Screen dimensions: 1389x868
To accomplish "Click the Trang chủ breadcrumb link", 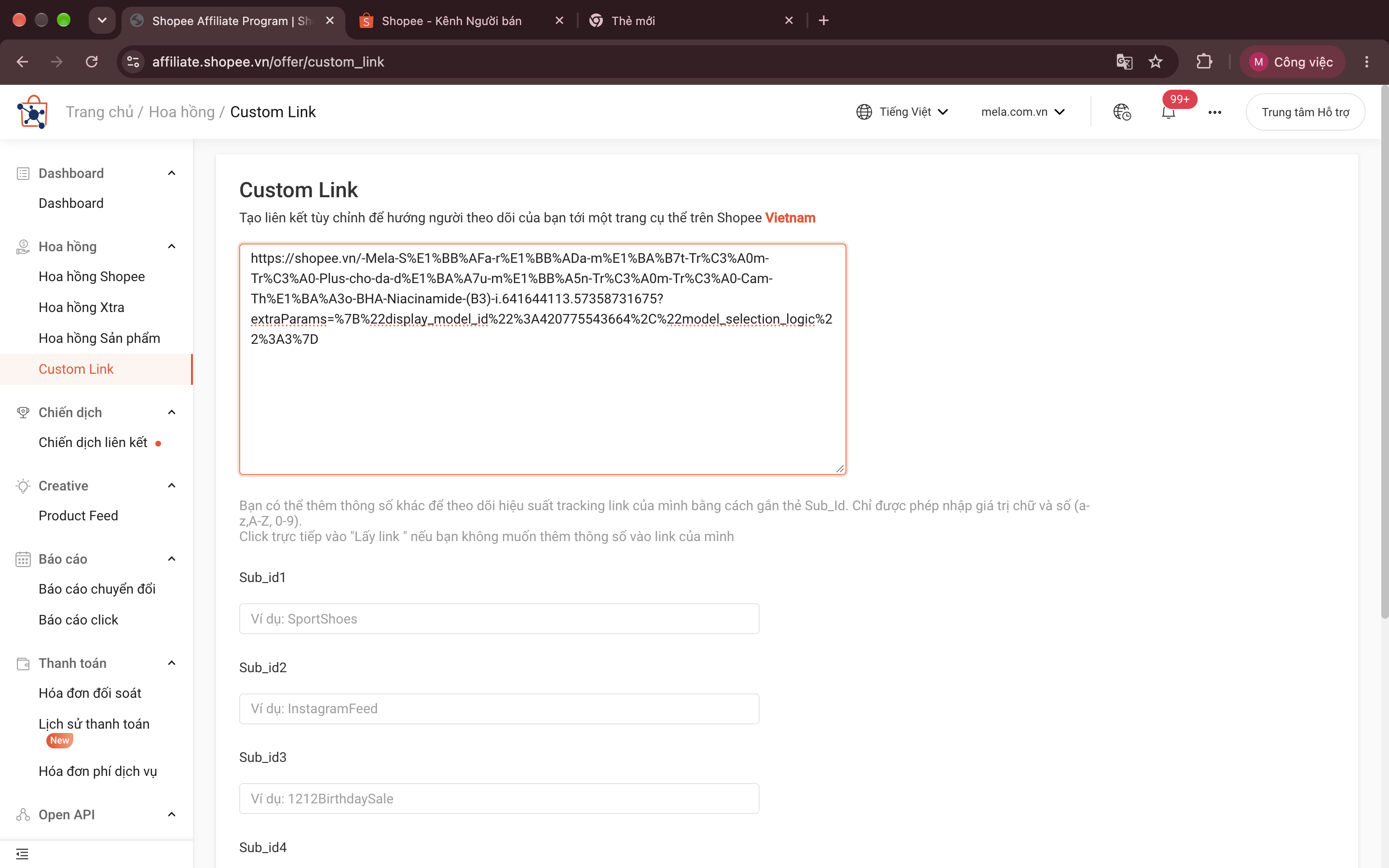I will point(99,112).
